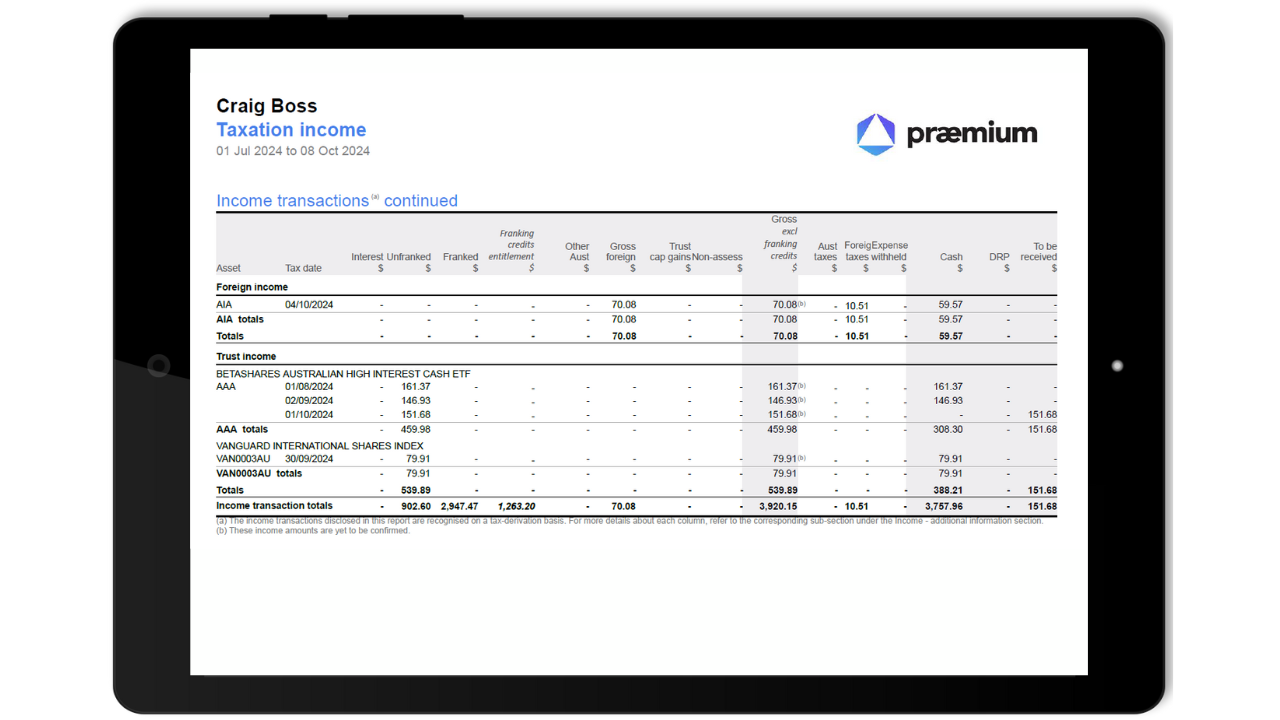Image resolution: width=1280 pixels, height=720 pixels.
Task: Tap the tablet's round home button
Action: pyautogui.click(x=158, y=366)
